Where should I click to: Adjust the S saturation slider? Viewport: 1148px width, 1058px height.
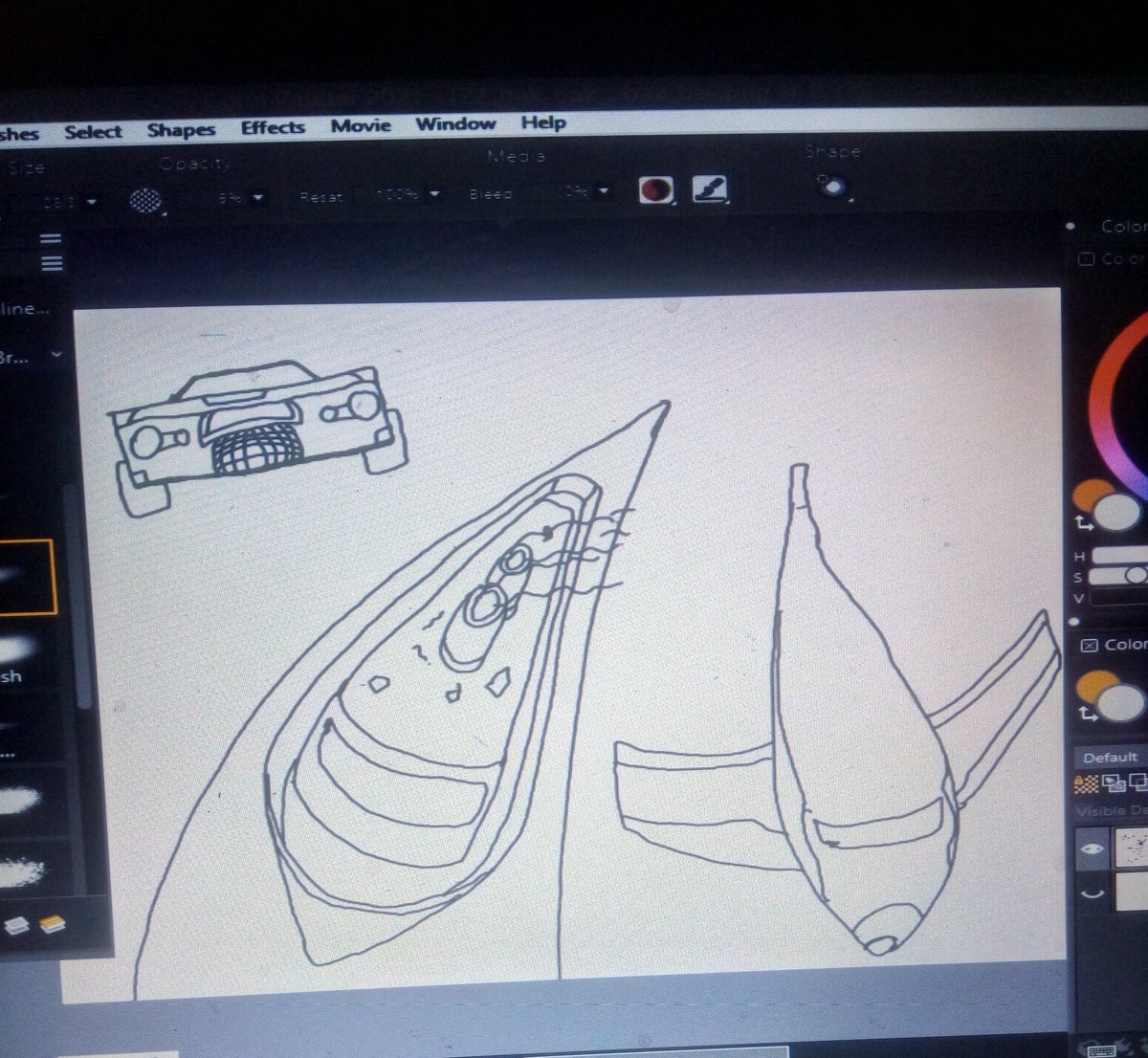pos(1119,575)
